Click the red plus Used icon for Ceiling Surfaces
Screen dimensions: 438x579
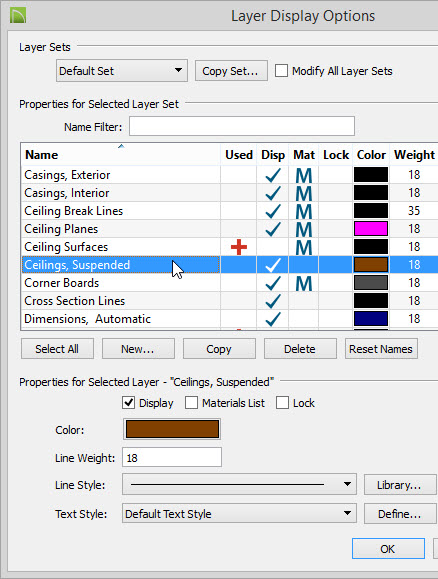coord(239,247)
